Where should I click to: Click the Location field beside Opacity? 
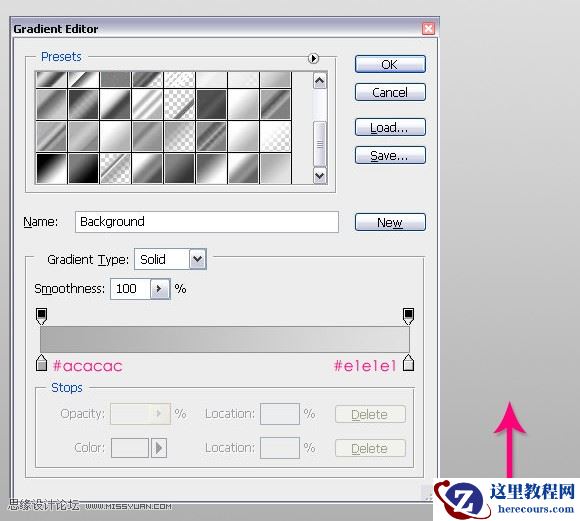tap(280, 414)
